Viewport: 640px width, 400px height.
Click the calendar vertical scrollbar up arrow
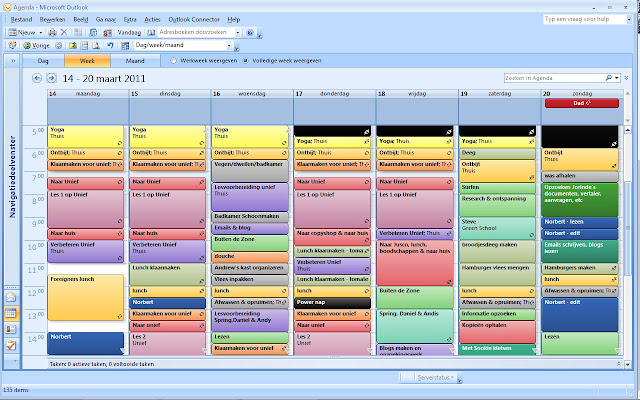click(628, 130)
